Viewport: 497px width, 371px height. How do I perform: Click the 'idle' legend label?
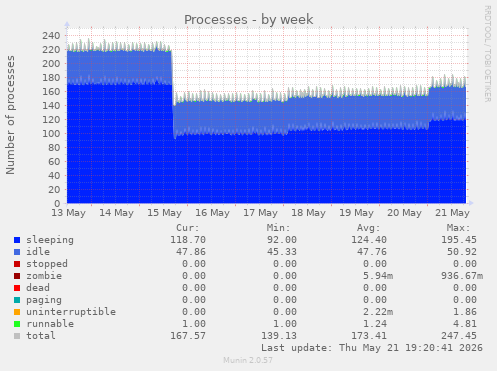coord(38,252)
